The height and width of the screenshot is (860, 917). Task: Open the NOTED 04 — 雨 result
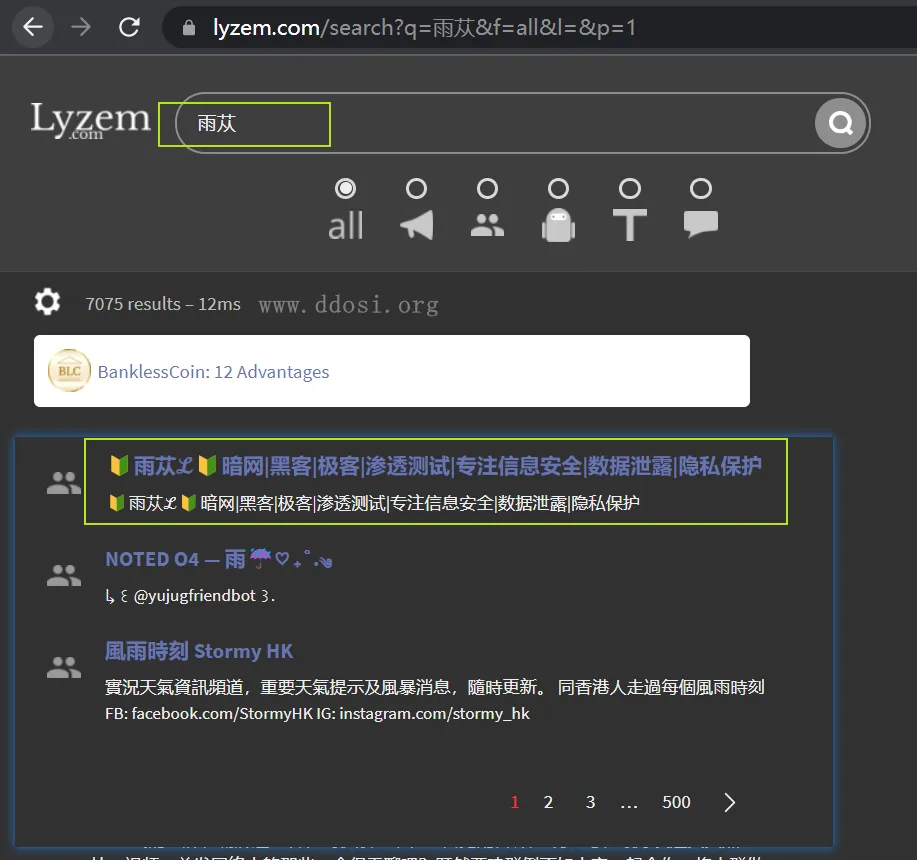pos(219,559)
